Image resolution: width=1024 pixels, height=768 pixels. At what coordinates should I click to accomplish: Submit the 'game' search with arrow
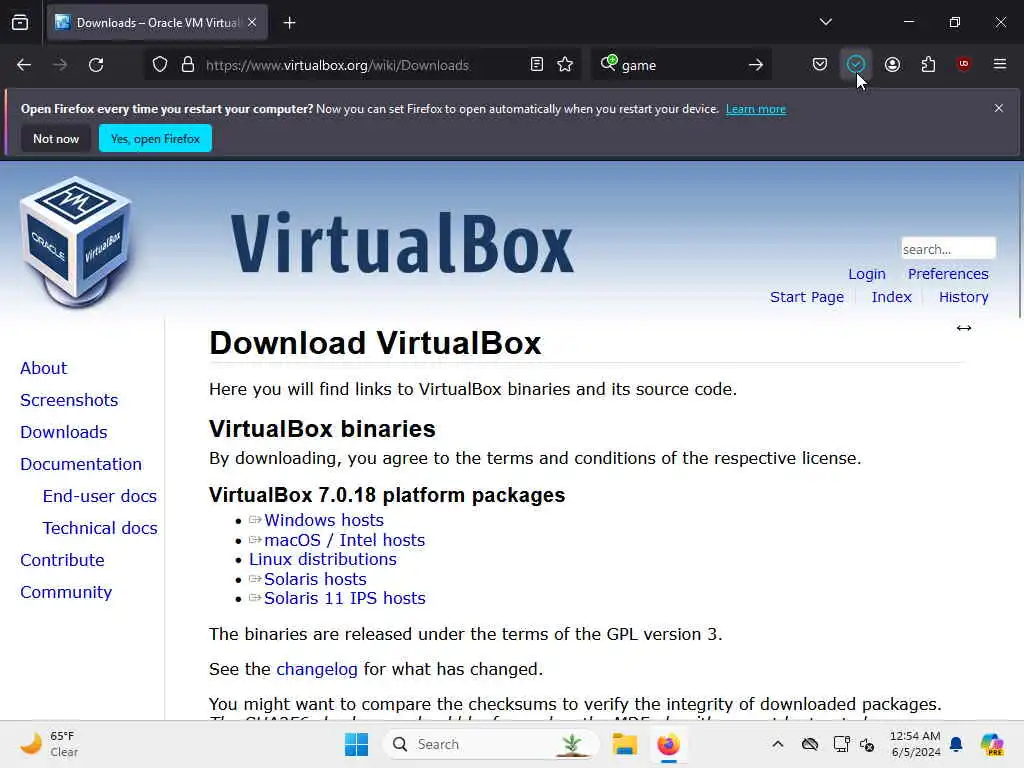pyautogui.click(x=756, y=65)
